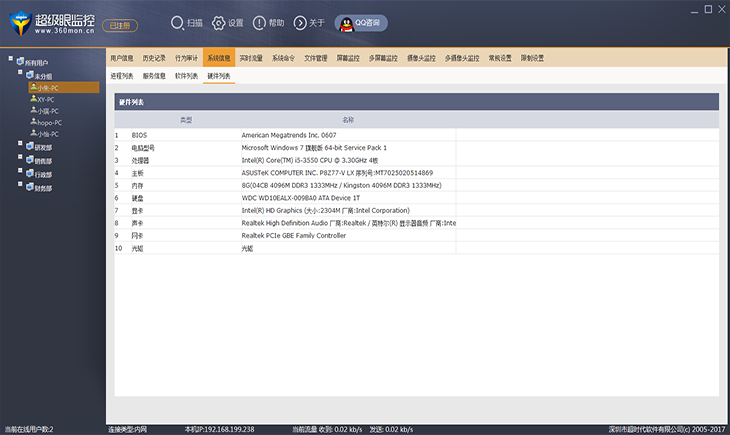Click the 名称 column header

[x=348, y=120]
